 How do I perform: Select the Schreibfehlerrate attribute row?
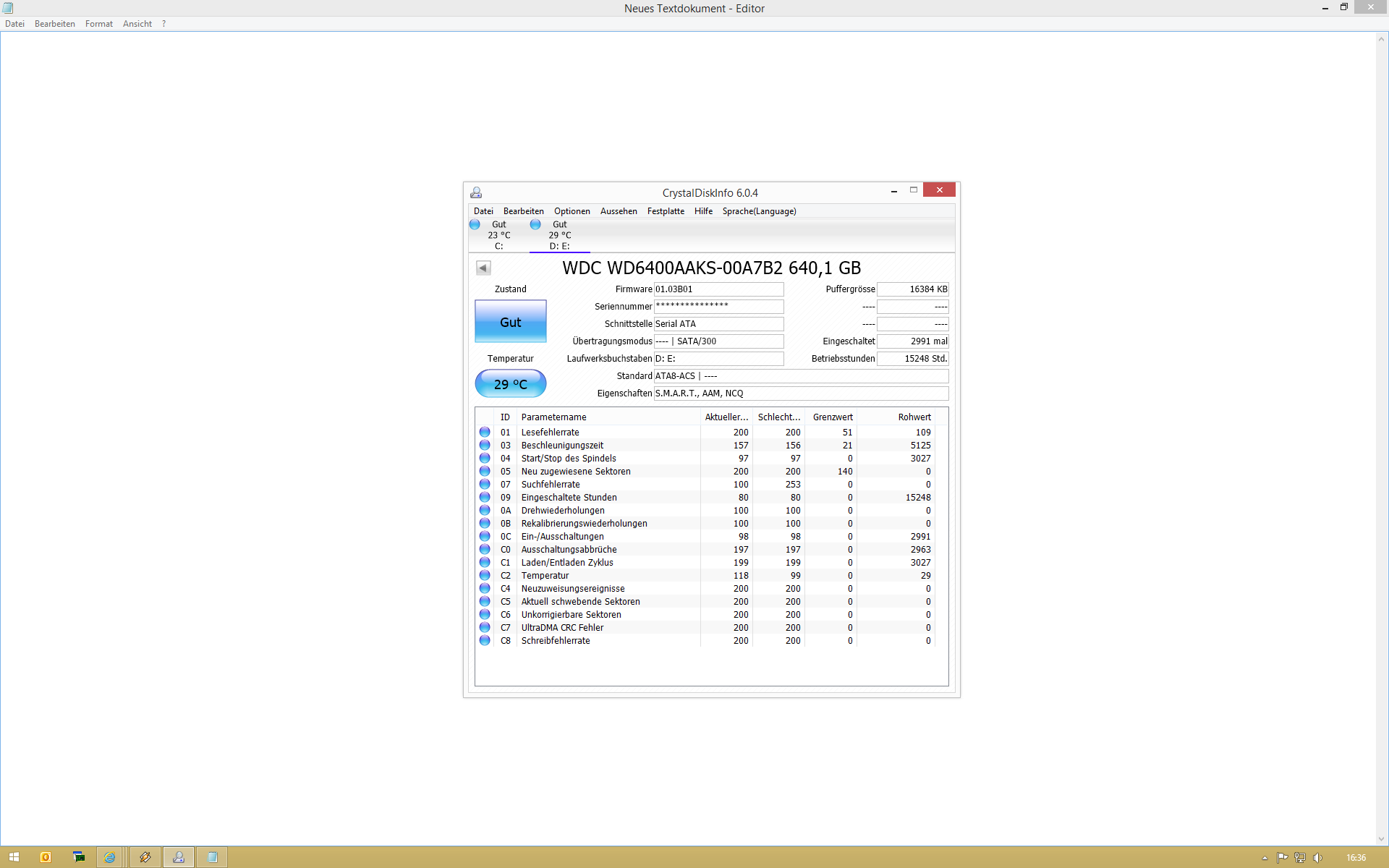[555, 641]
